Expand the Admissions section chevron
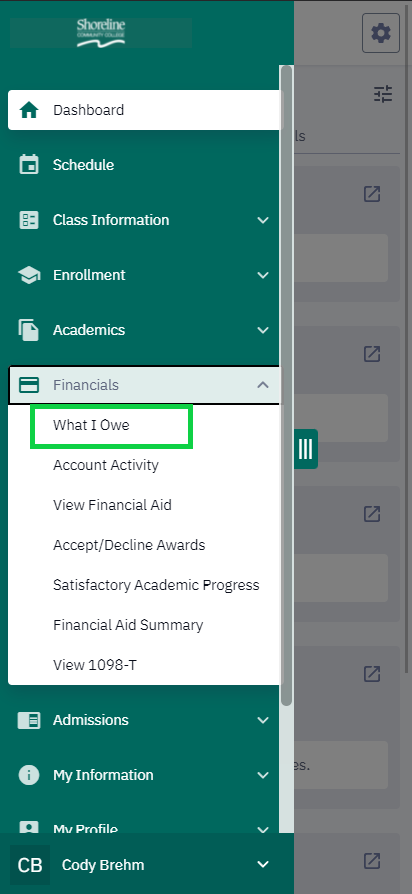The image size is (412, 894). coord(263,720)
